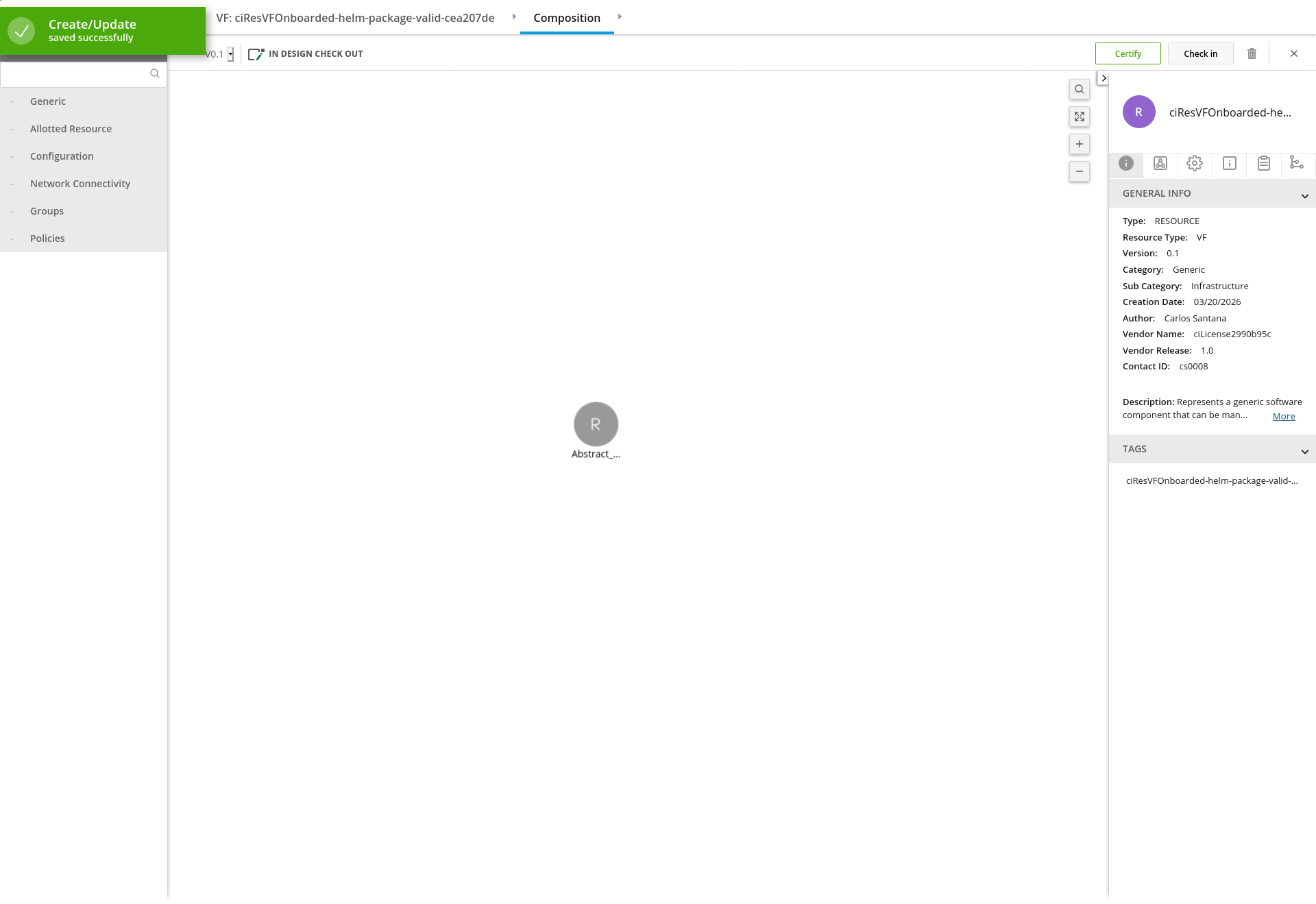Select the Abstract node on canvas

click(596, 424)
